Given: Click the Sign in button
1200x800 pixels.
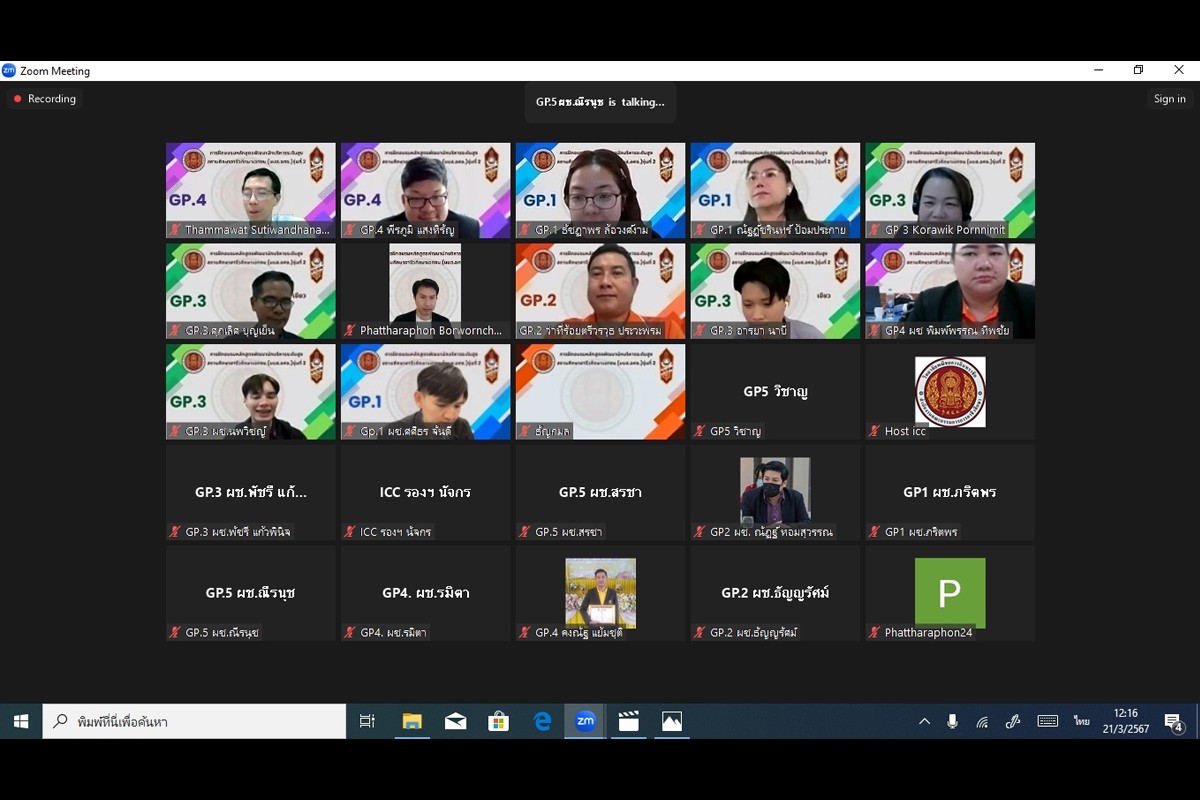Looking at the screenshot, I should pyautogui.click(x=1169, y=99).
